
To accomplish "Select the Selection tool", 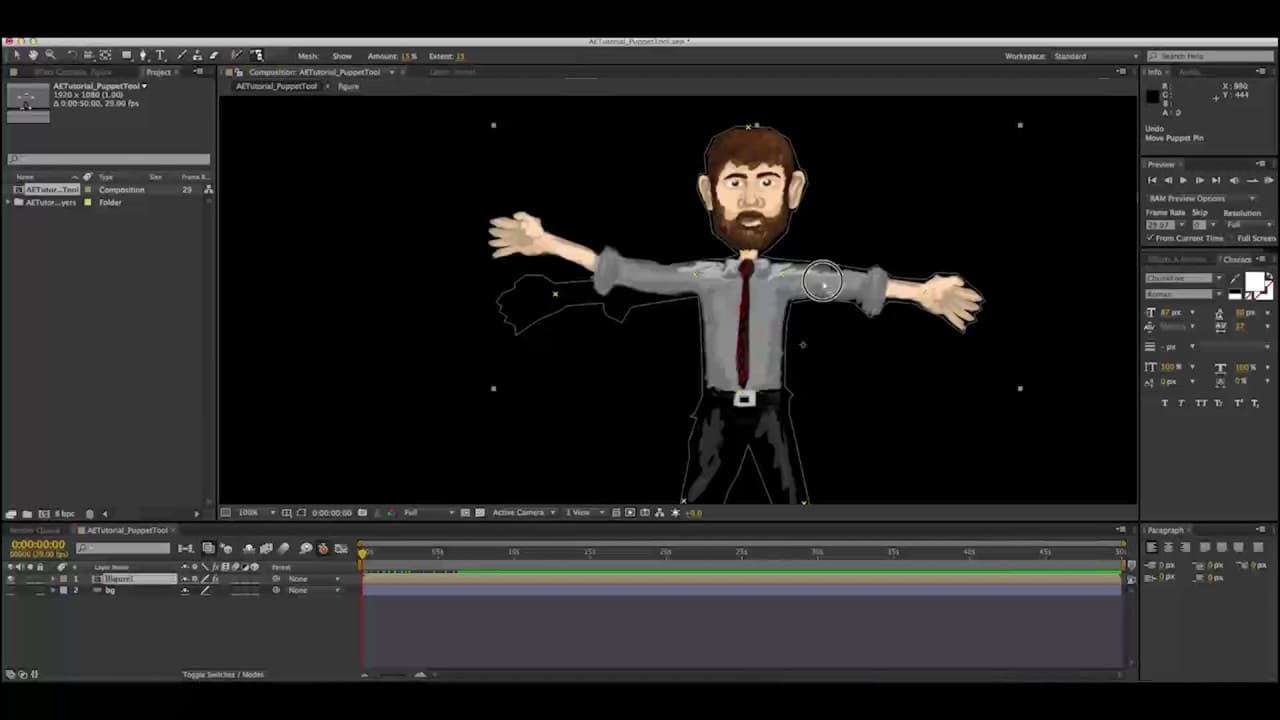I will (16, 55).
